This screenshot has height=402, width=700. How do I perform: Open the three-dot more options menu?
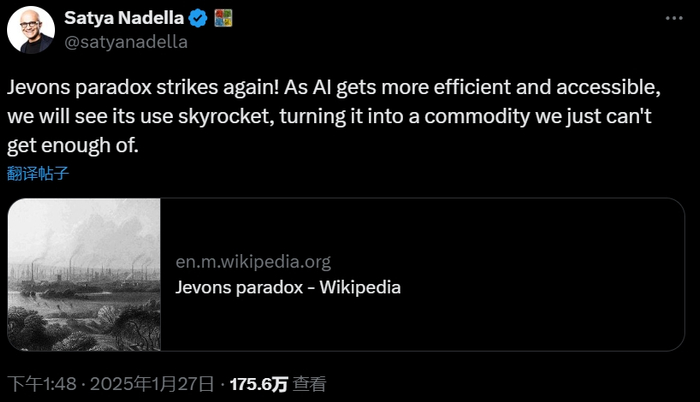671,19
